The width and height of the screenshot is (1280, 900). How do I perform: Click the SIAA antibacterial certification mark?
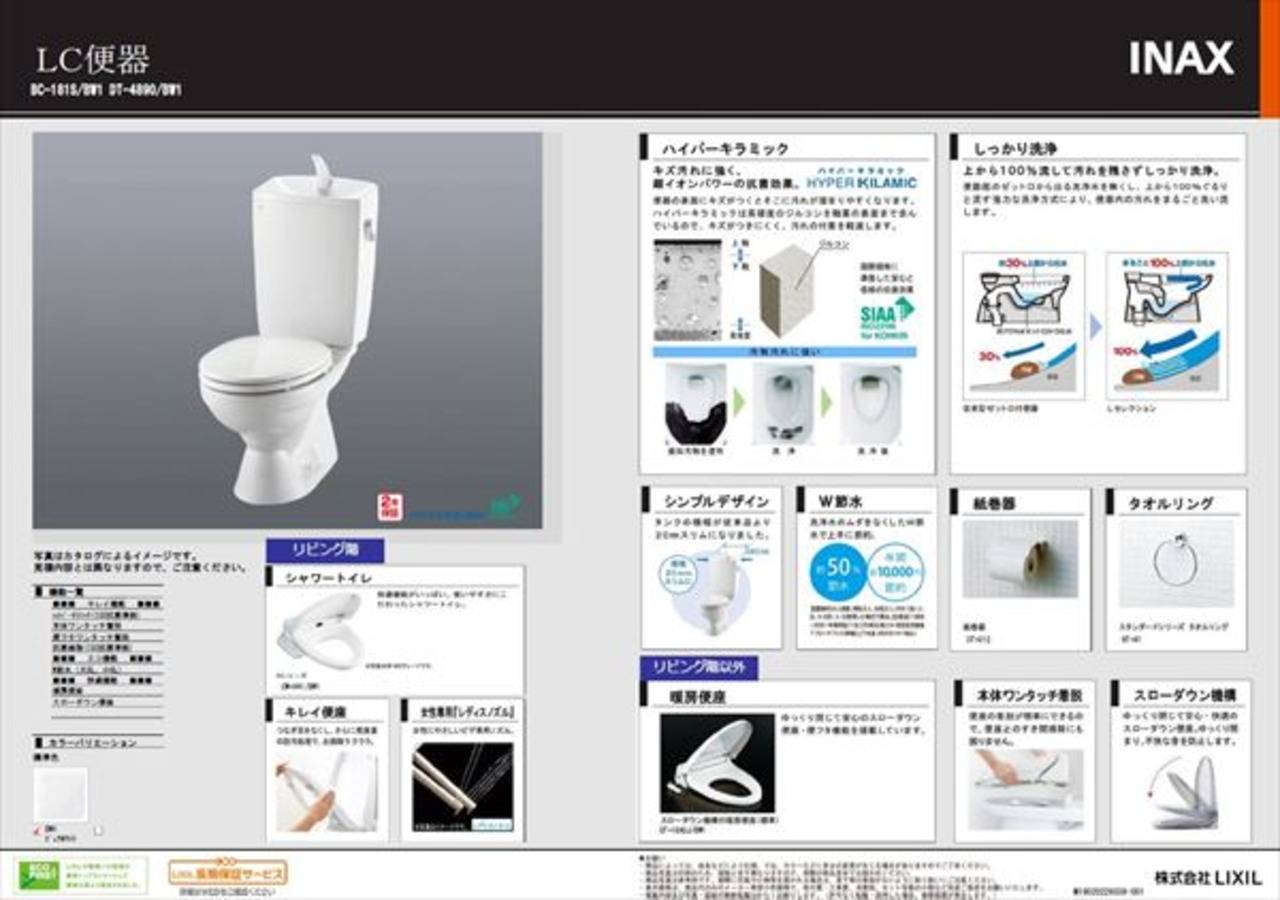point(887,318)
